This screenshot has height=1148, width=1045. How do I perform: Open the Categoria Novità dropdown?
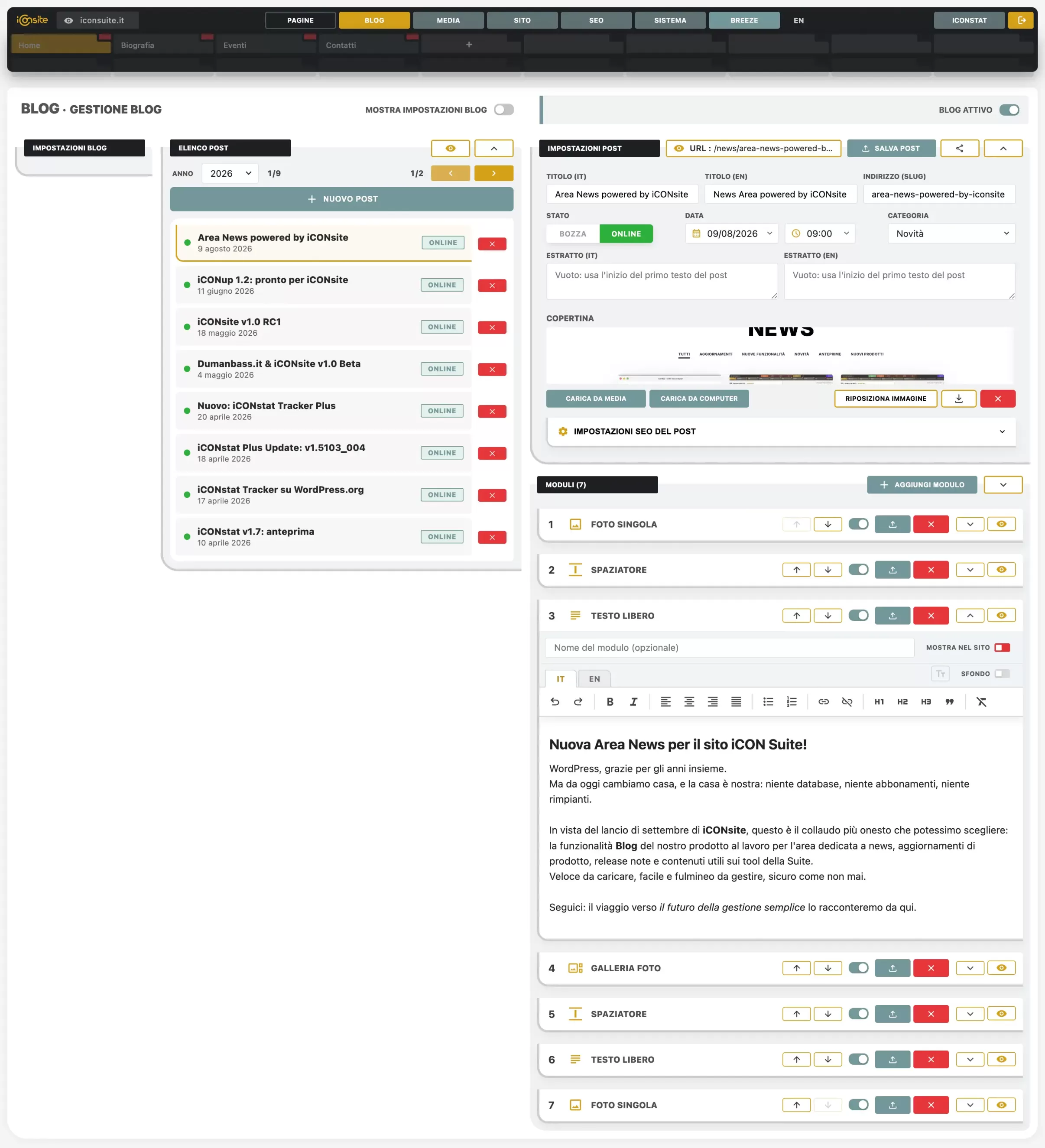pyautogui.click(x=951, y=233)
